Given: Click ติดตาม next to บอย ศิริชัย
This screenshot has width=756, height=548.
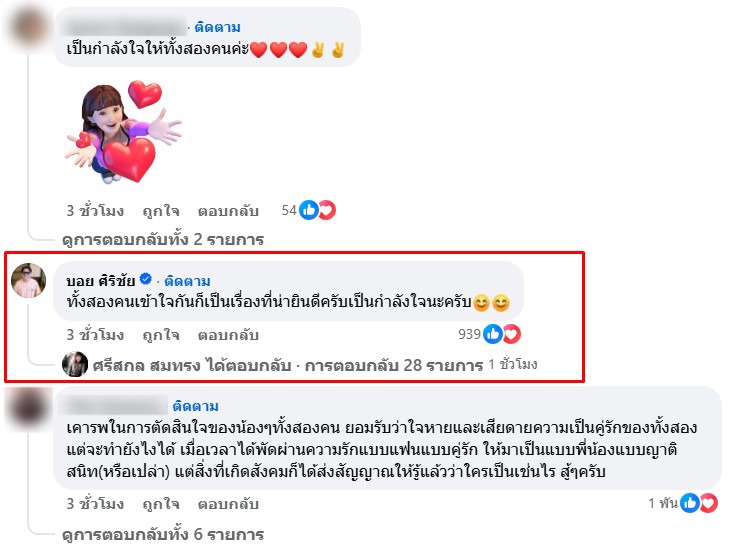Looking at the screenshot, I should [188, 281].
